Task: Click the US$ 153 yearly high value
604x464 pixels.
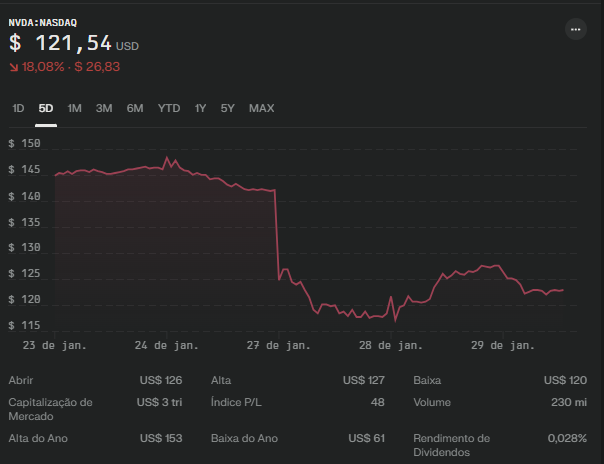Action: 161,439
